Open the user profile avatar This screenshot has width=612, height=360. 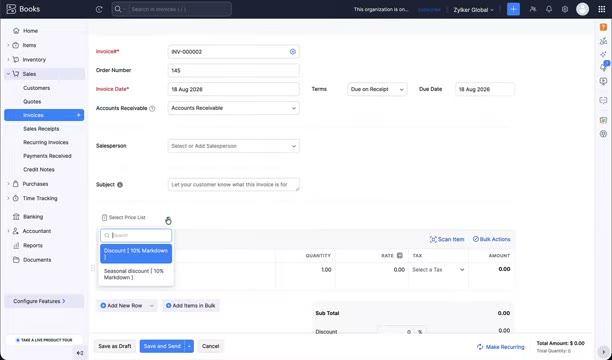[582, 9]
